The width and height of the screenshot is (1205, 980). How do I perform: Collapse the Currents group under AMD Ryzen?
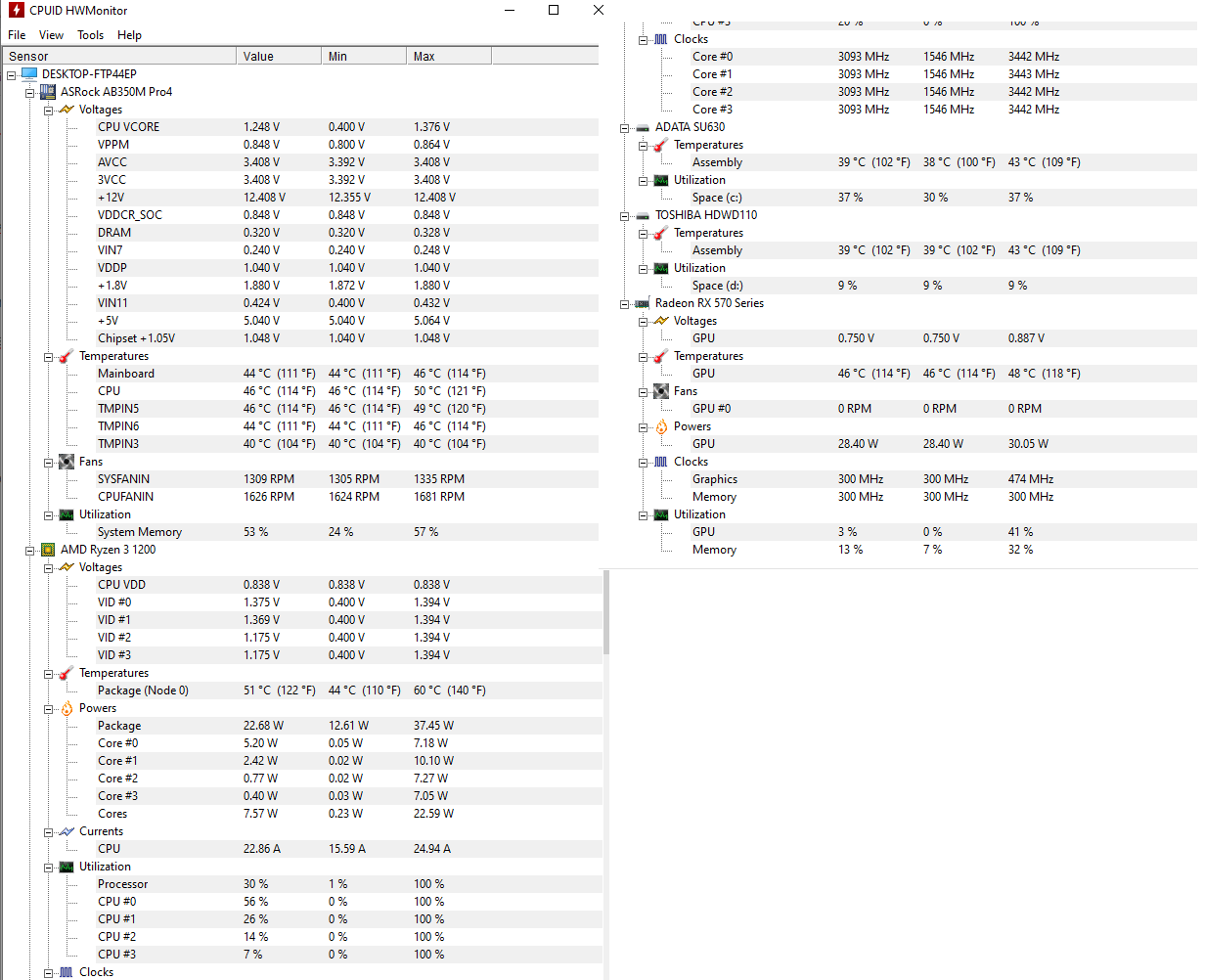(x=49, y=832)
